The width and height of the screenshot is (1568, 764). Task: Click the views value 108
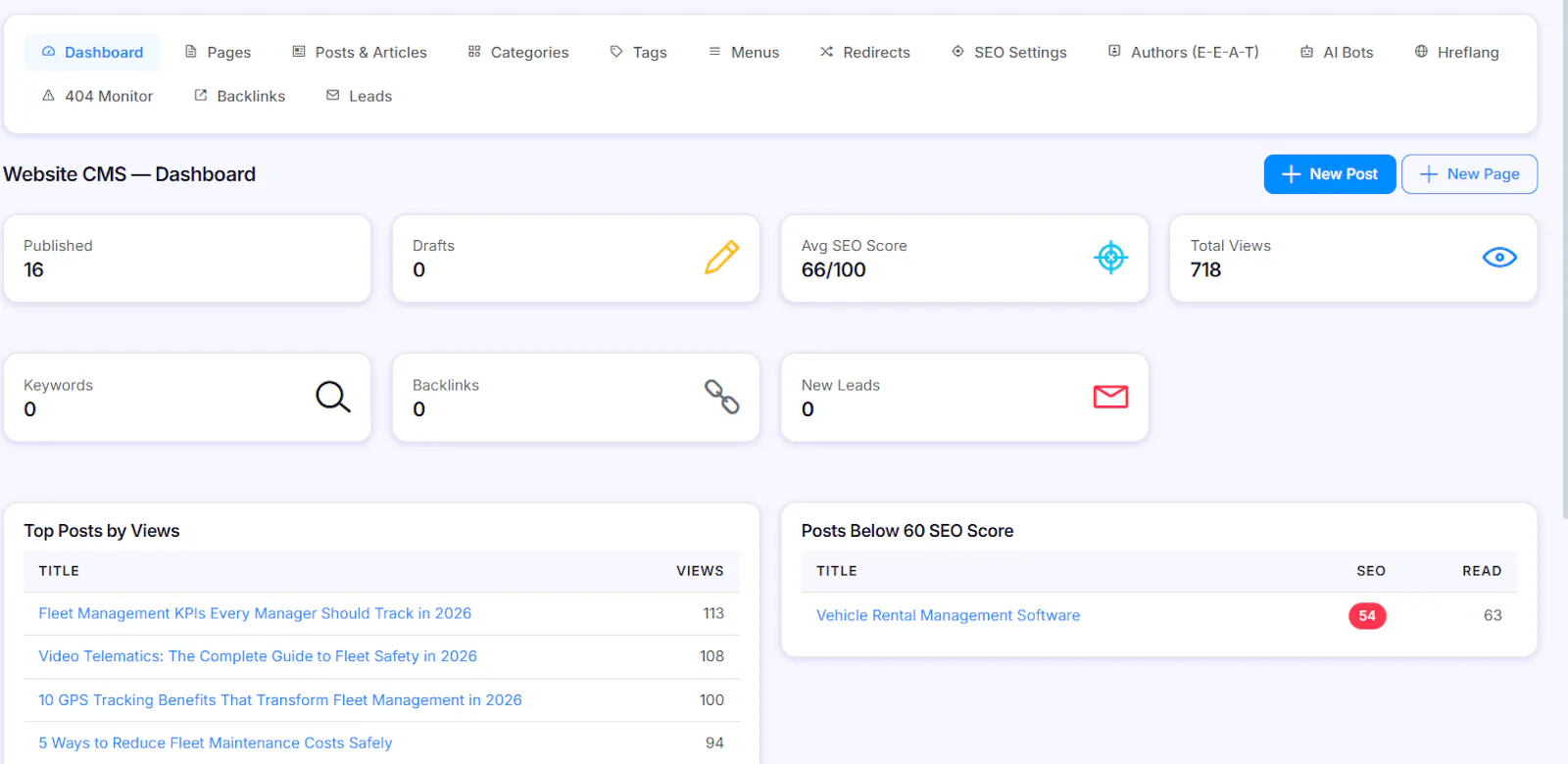tap(711, 656)
